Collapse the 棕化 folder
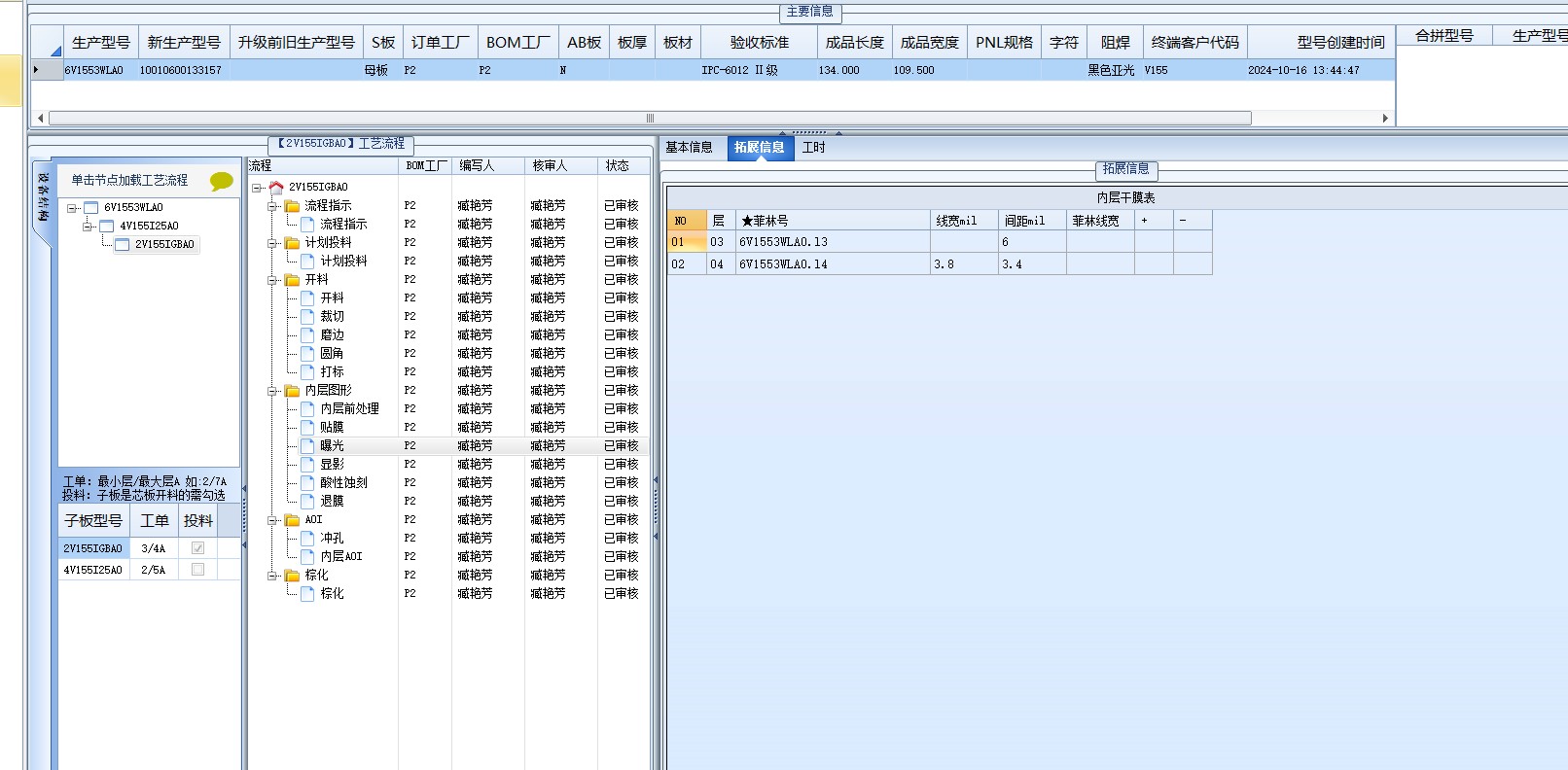This screenshot has width=1568, height=770. coord(273,576)
